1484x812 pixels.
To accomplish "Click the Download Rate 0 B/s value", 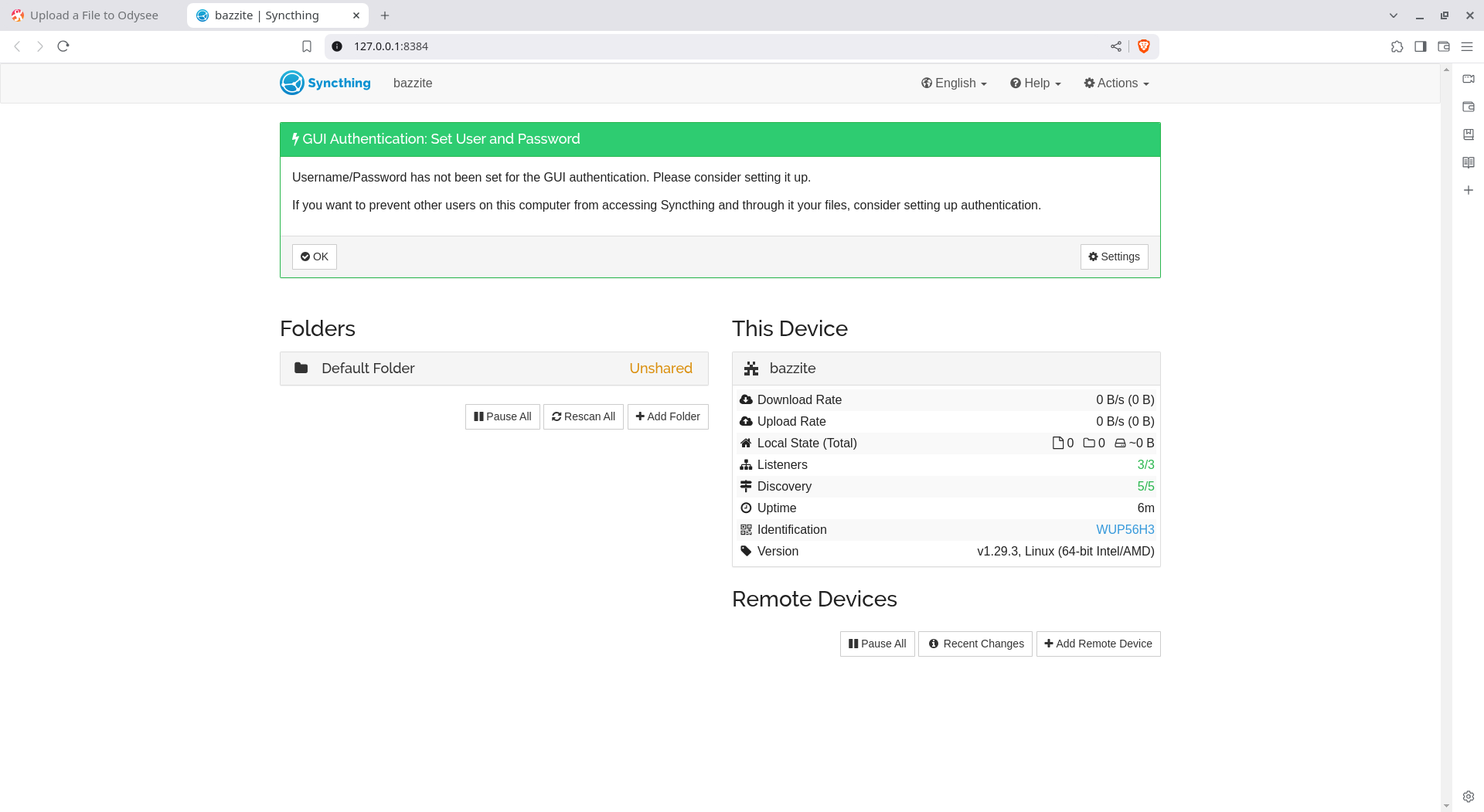I will (1125, 399).
